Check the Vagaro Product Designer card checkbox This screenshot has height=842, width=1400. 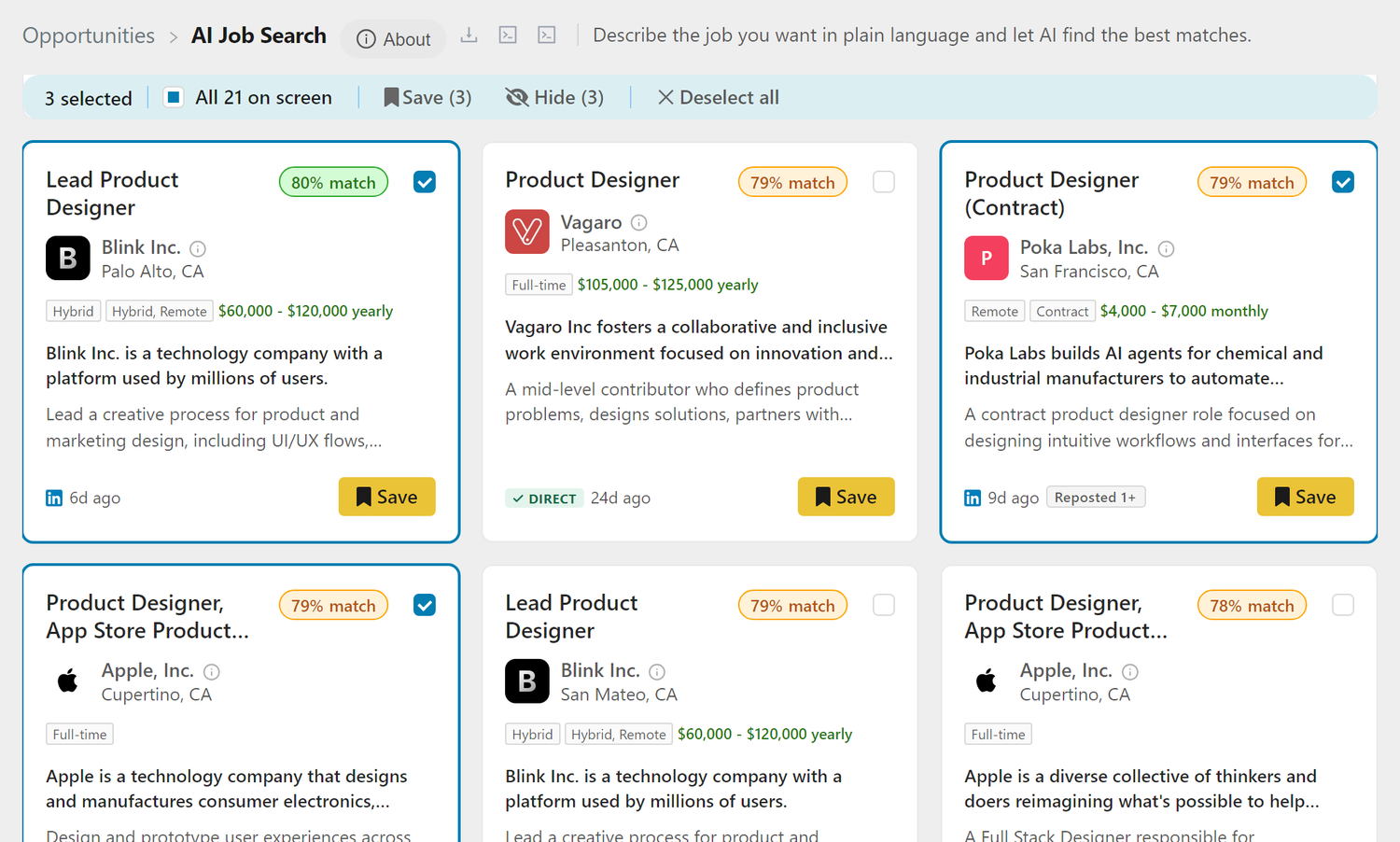(884, 182)
